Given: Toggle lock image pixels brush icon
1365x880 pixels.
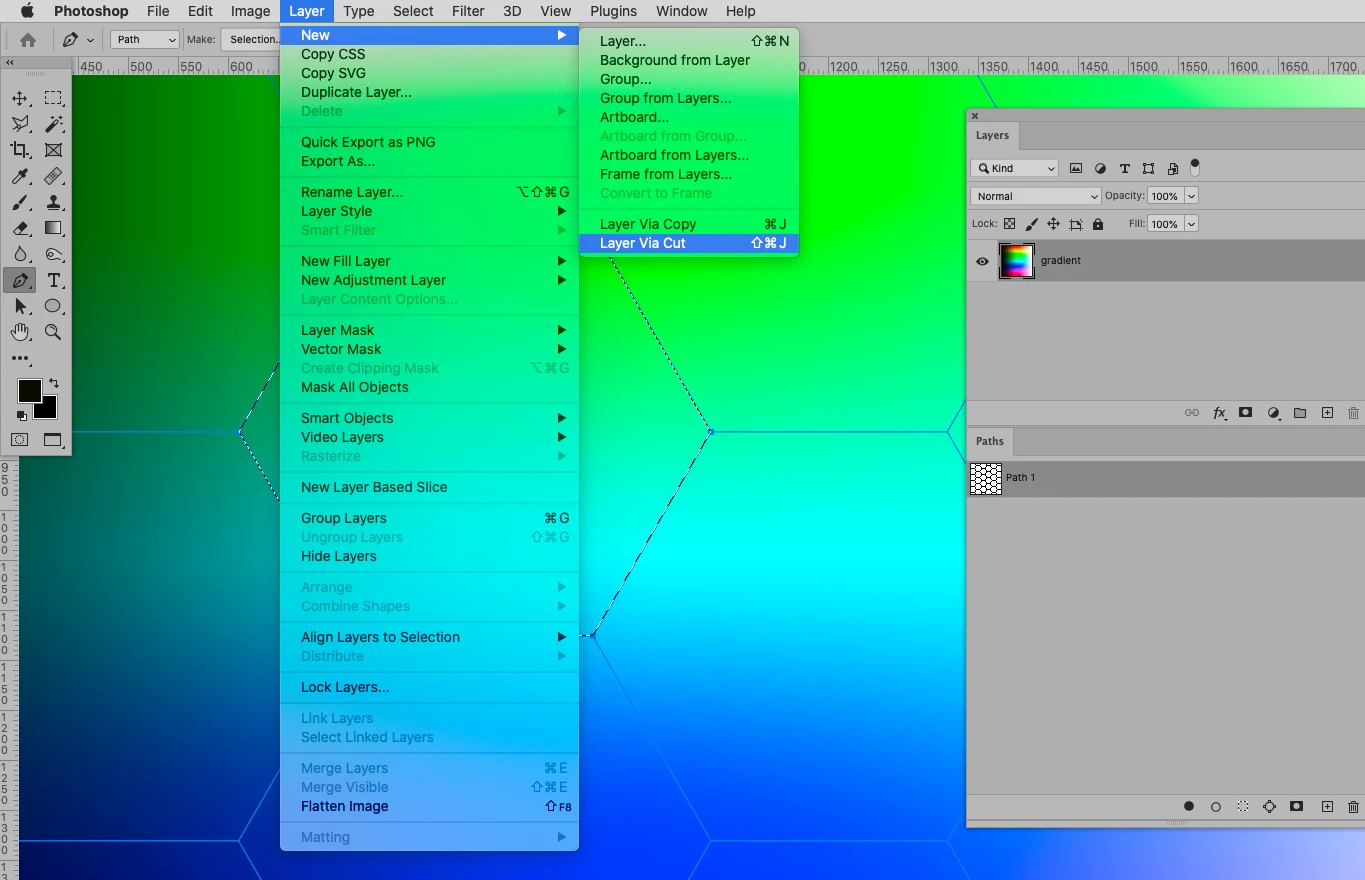Looking at the screenshot, I should pyautogui.click(x=1032, y=224).
